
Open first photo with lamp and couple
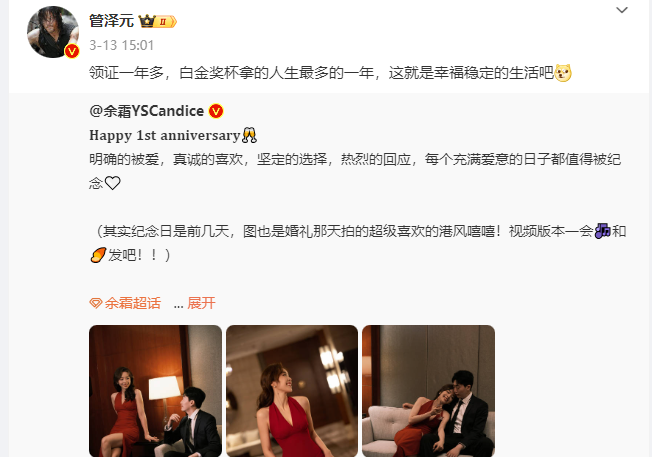(x=156, y=391)
